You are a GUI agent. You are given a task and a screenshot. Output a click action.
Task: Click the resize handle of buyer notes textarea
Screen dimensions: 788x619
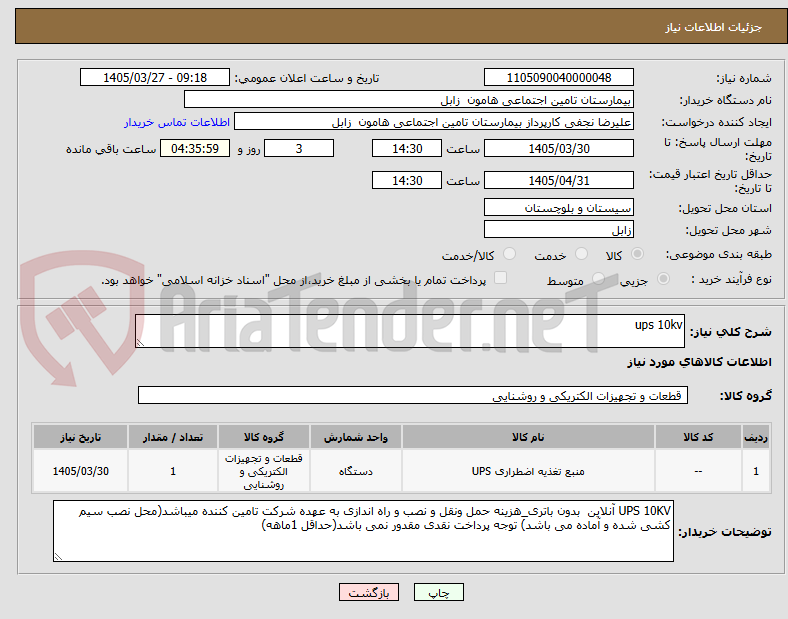pos(58,557)
